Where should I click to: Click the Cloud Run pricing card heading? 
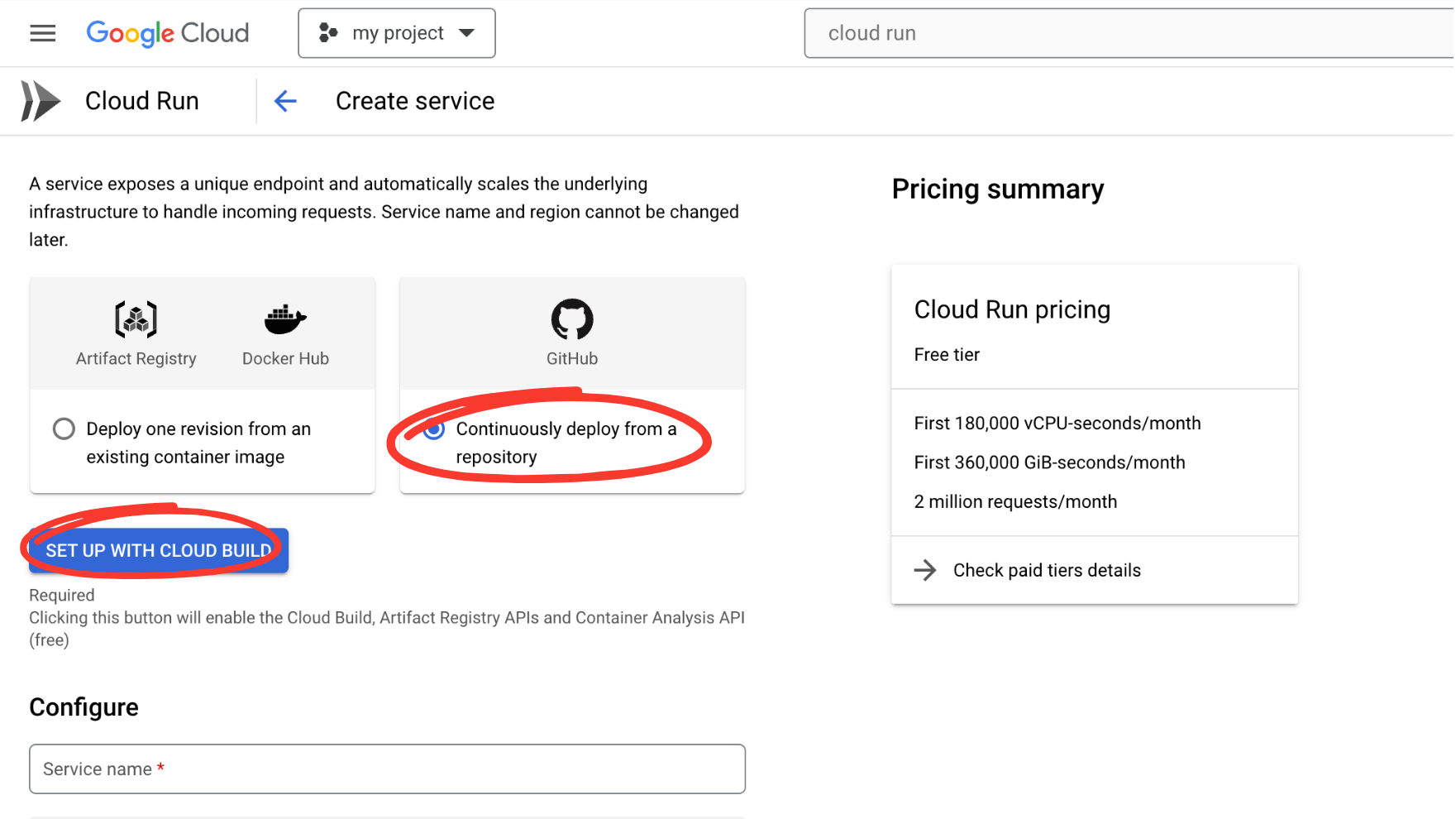tap(1011, 309)
